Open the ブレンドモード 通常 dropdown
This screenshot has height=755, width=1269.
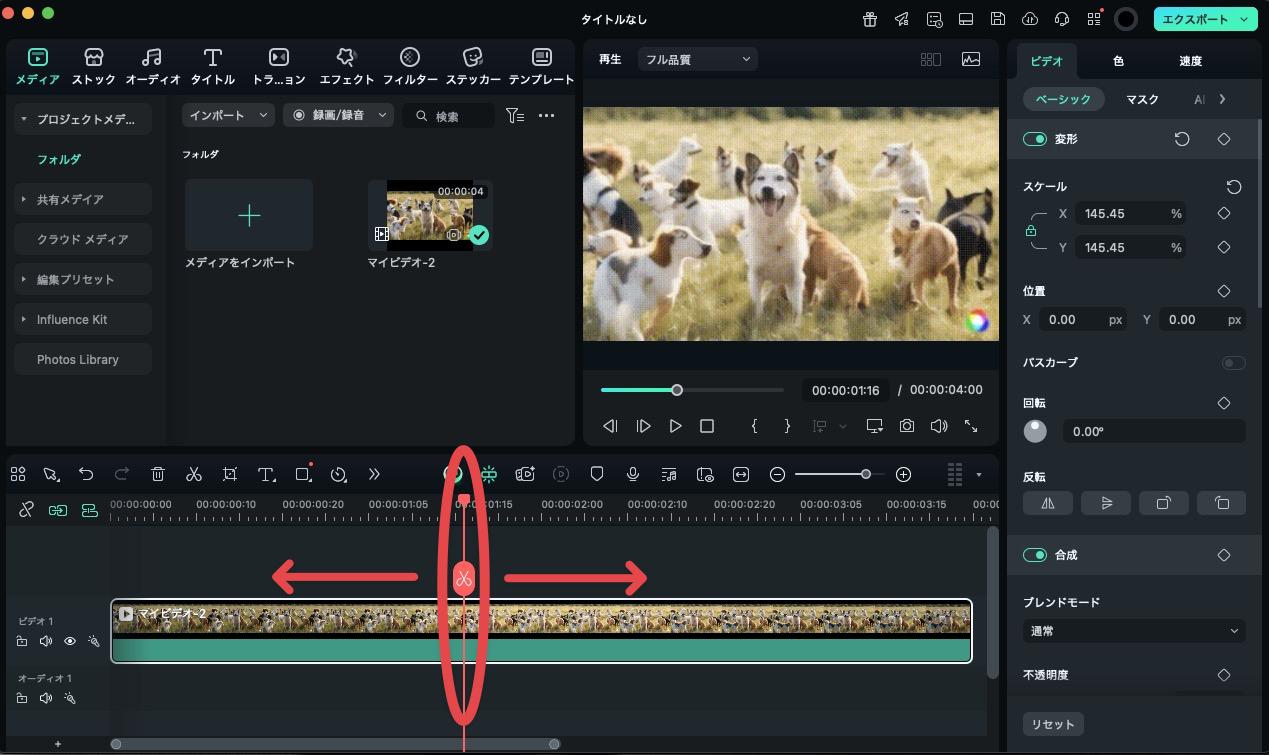(x=1134, y=631)
